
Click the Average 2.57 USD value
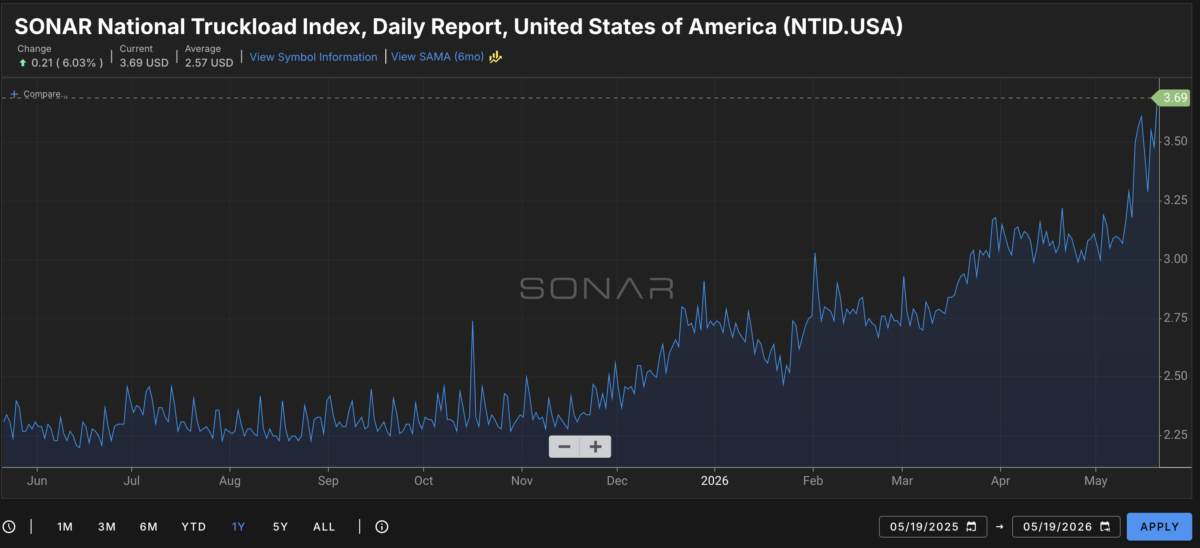click(x=209, y=62)
